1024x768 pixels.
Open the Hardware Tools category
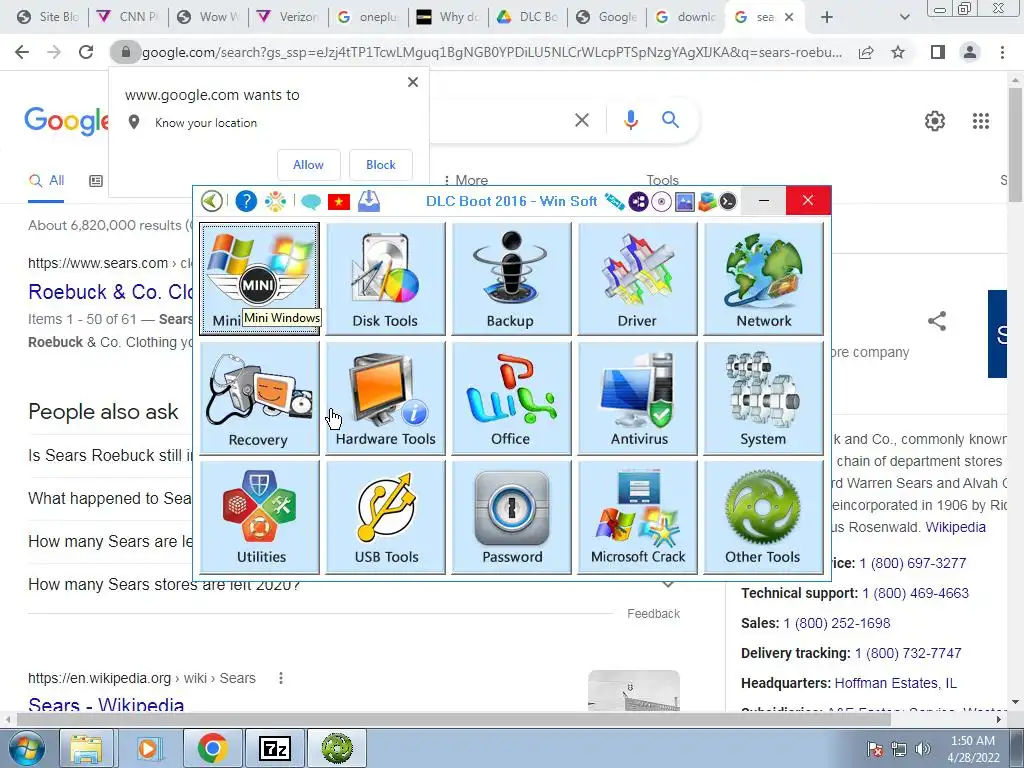(x=385, y=398)
